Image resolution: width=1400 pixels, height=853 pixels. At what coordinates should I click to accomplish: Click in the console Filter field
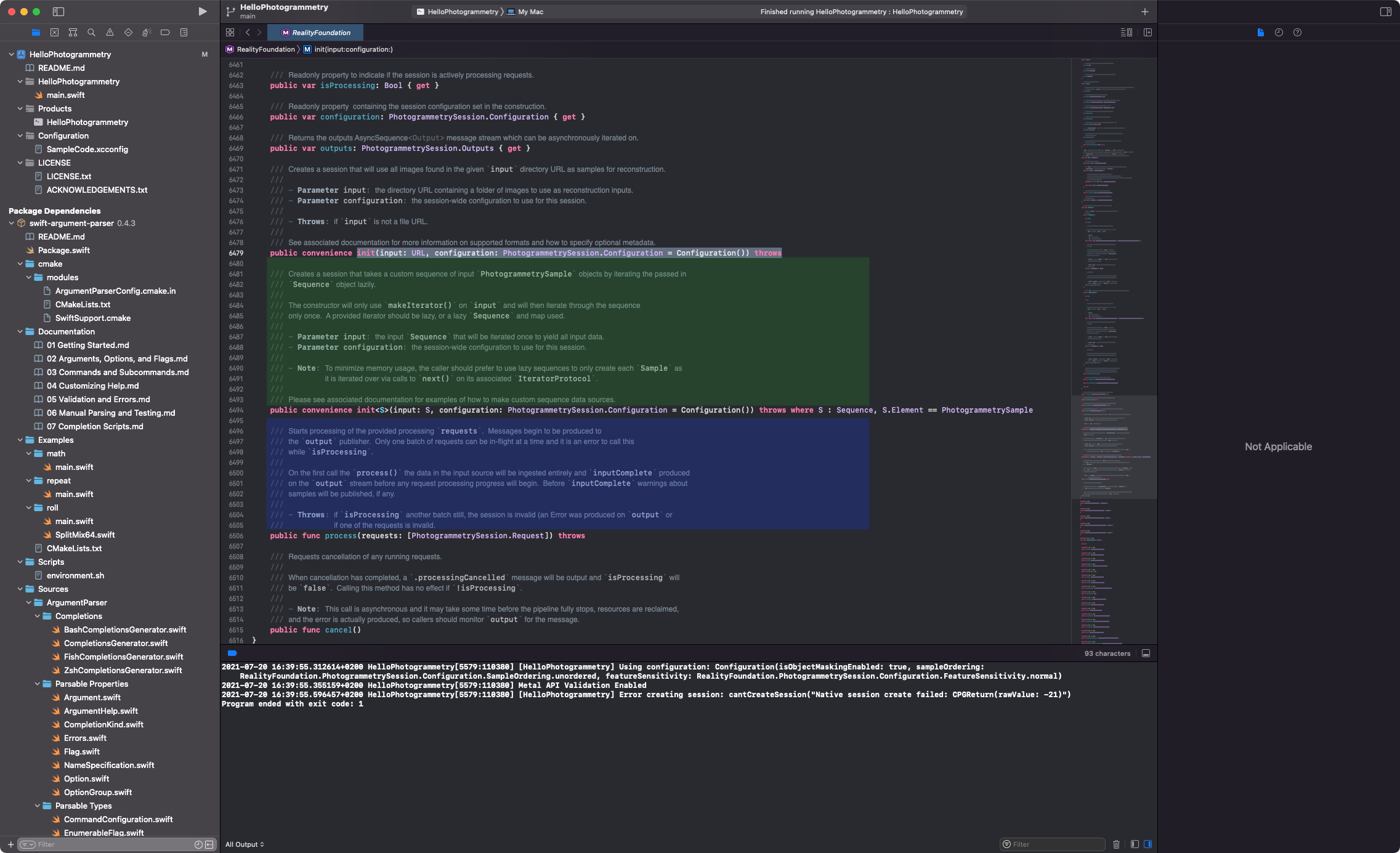[x=1052, y=844]
